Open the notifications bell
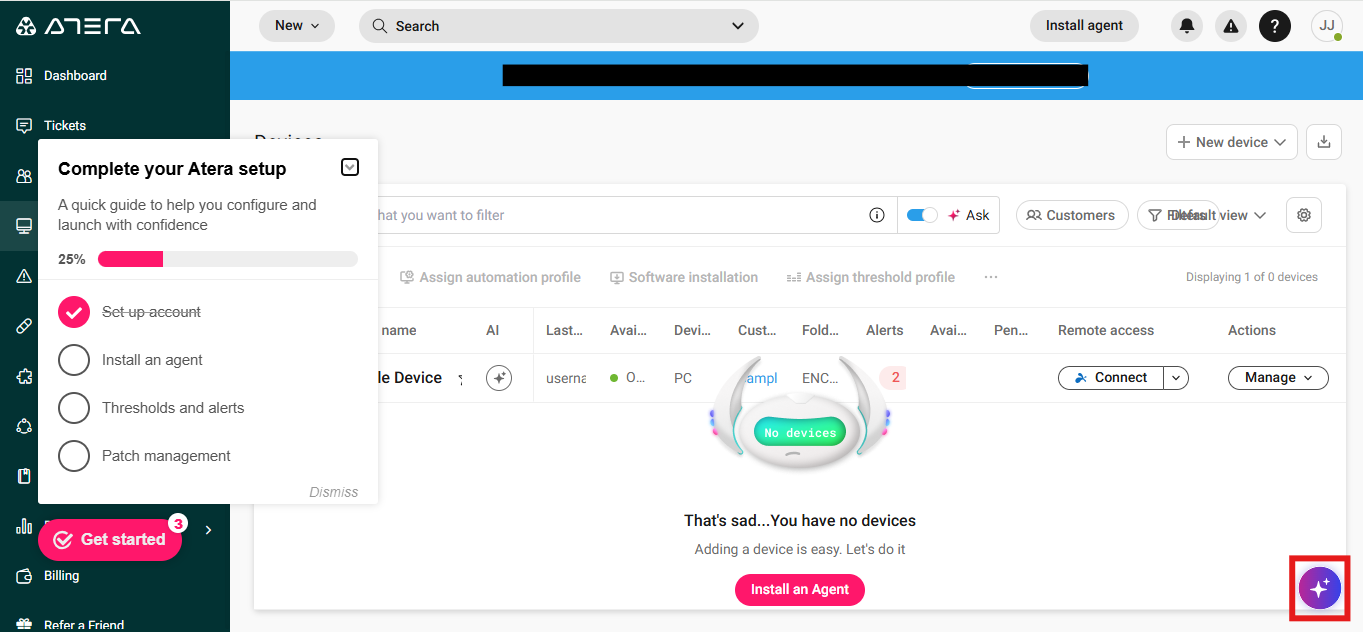This screenshot has height=632, width=1363. 1187,26
